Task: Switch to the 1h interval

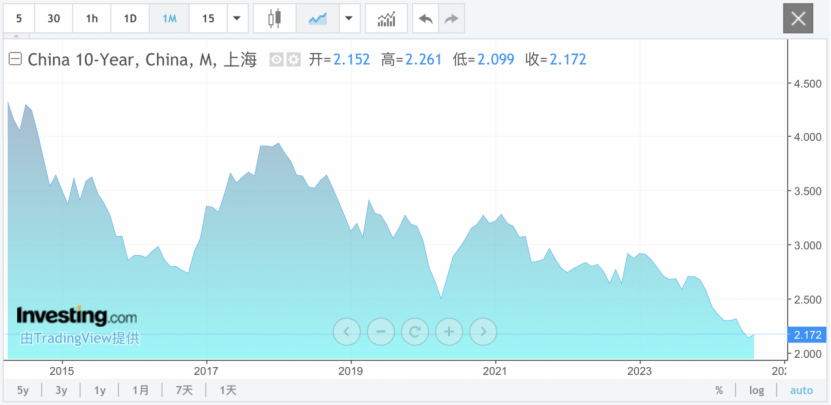Action: [x=92, y=19]
